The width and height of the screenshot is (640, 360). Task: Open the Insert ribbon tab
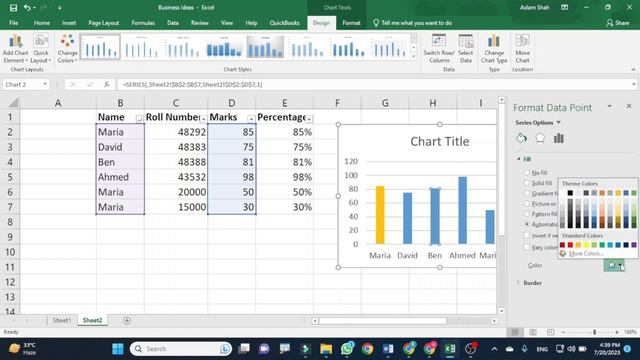(x=69, y=23)
